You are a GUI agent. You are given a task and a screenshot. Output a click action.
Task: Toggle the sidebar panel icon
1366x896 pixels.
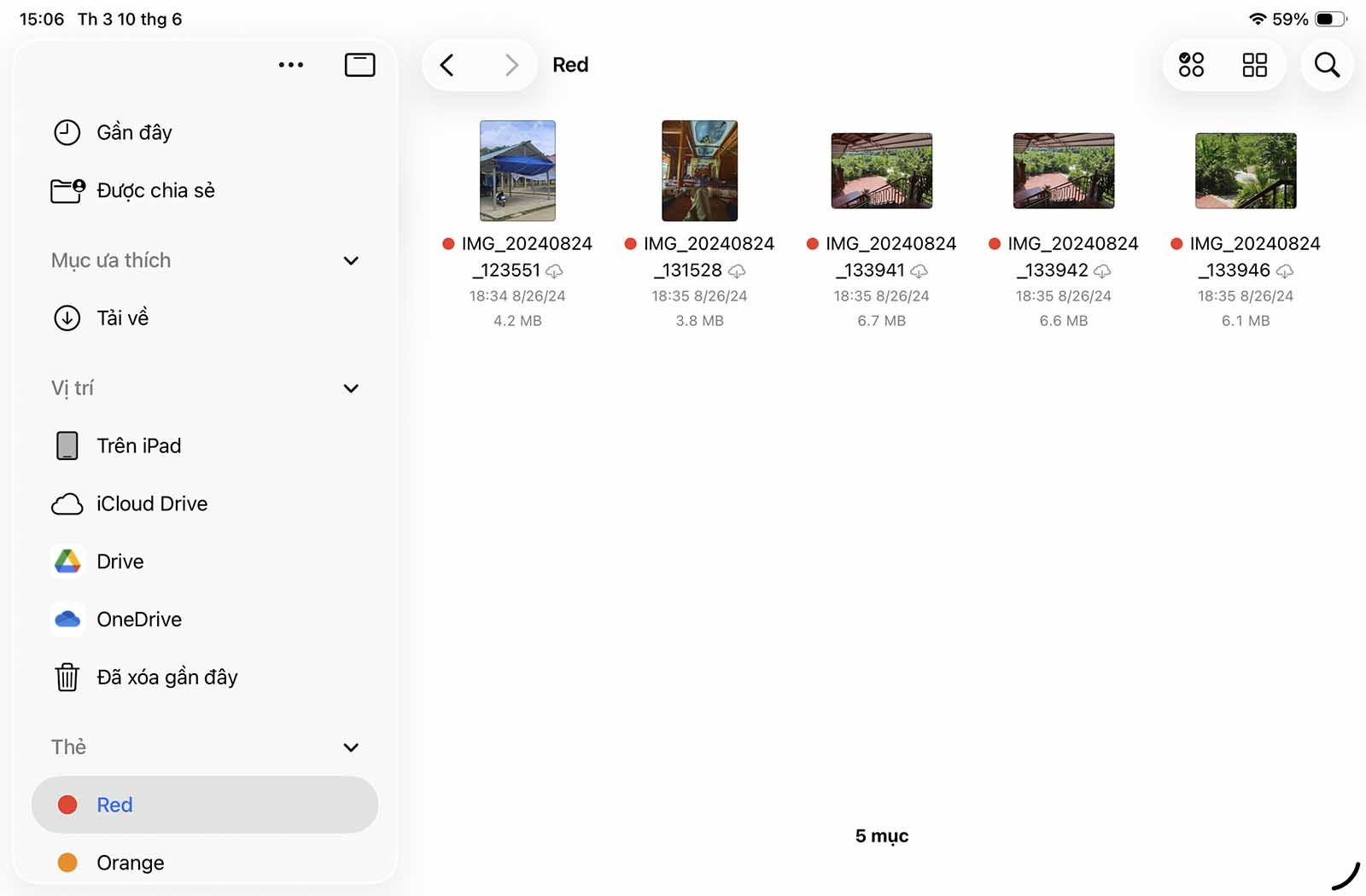point(359,65)
